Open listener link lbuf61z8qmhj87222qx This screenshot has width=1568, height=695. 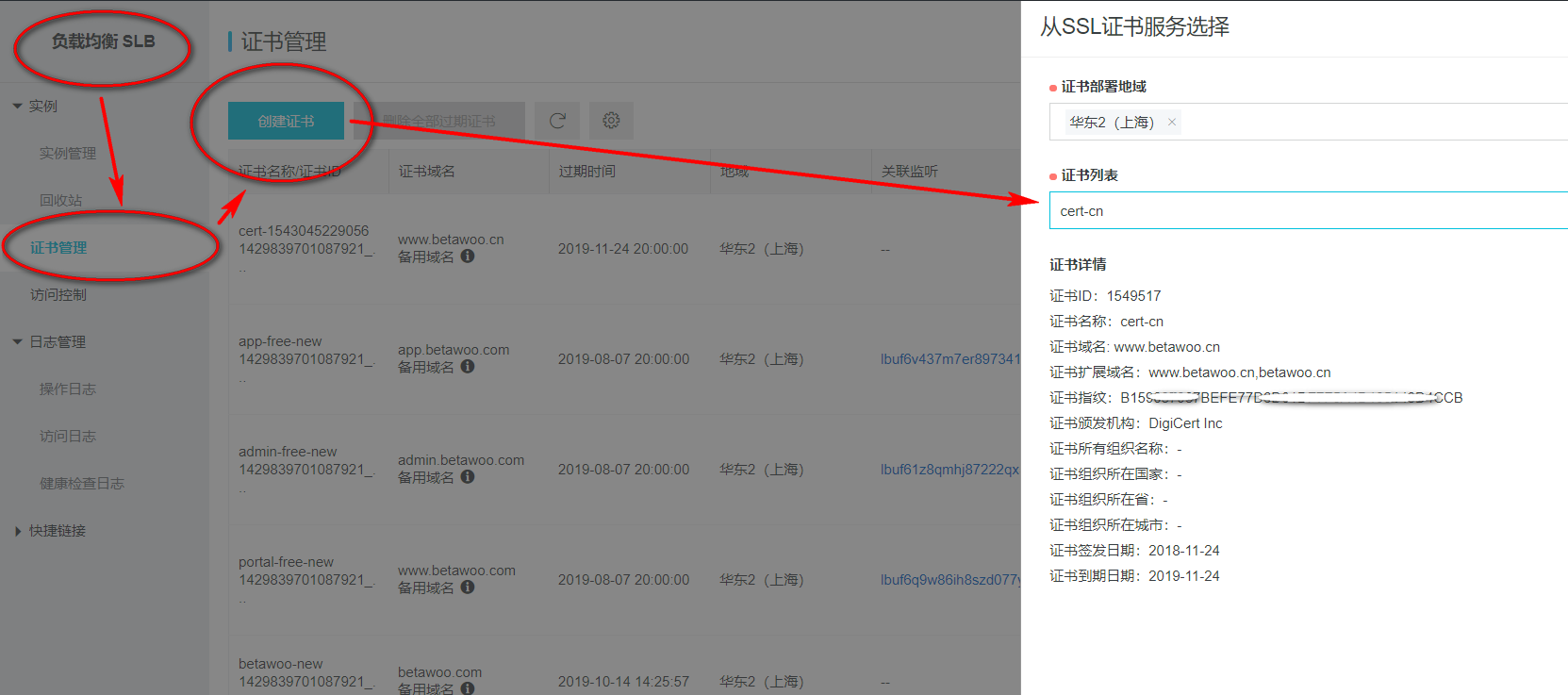coord(950,469)
